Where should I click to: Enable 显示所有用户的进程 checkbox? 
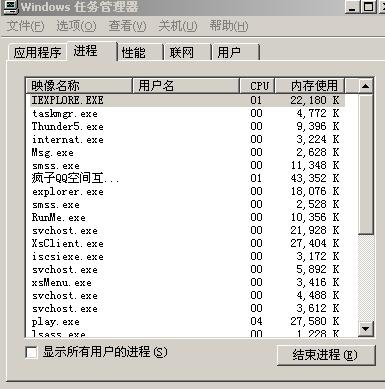31,352
